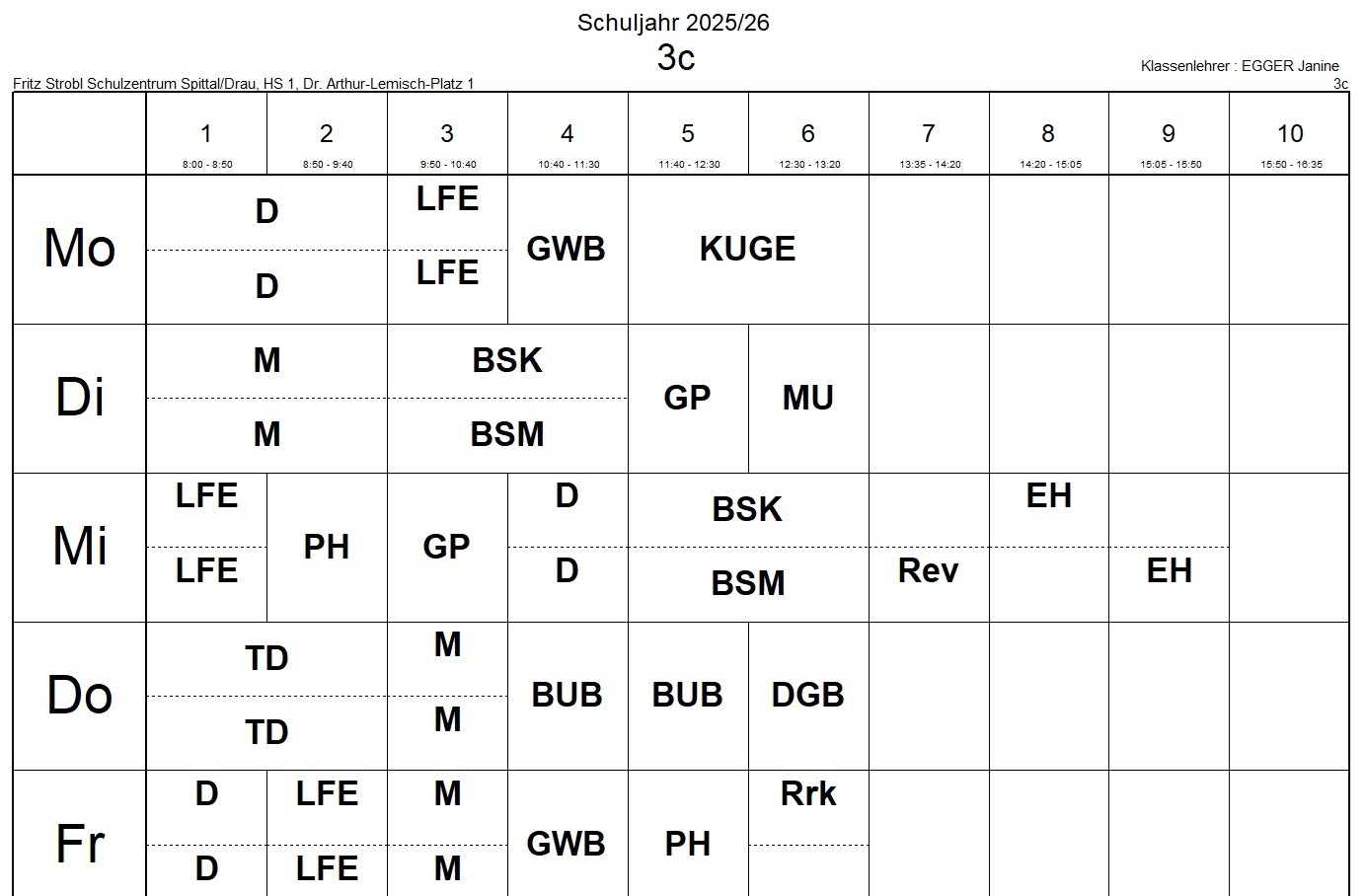The height and width of the screenshot is (896, 1363).
Task: Click the BSK lesson on Tuesday
Action: tap(506, 360)
